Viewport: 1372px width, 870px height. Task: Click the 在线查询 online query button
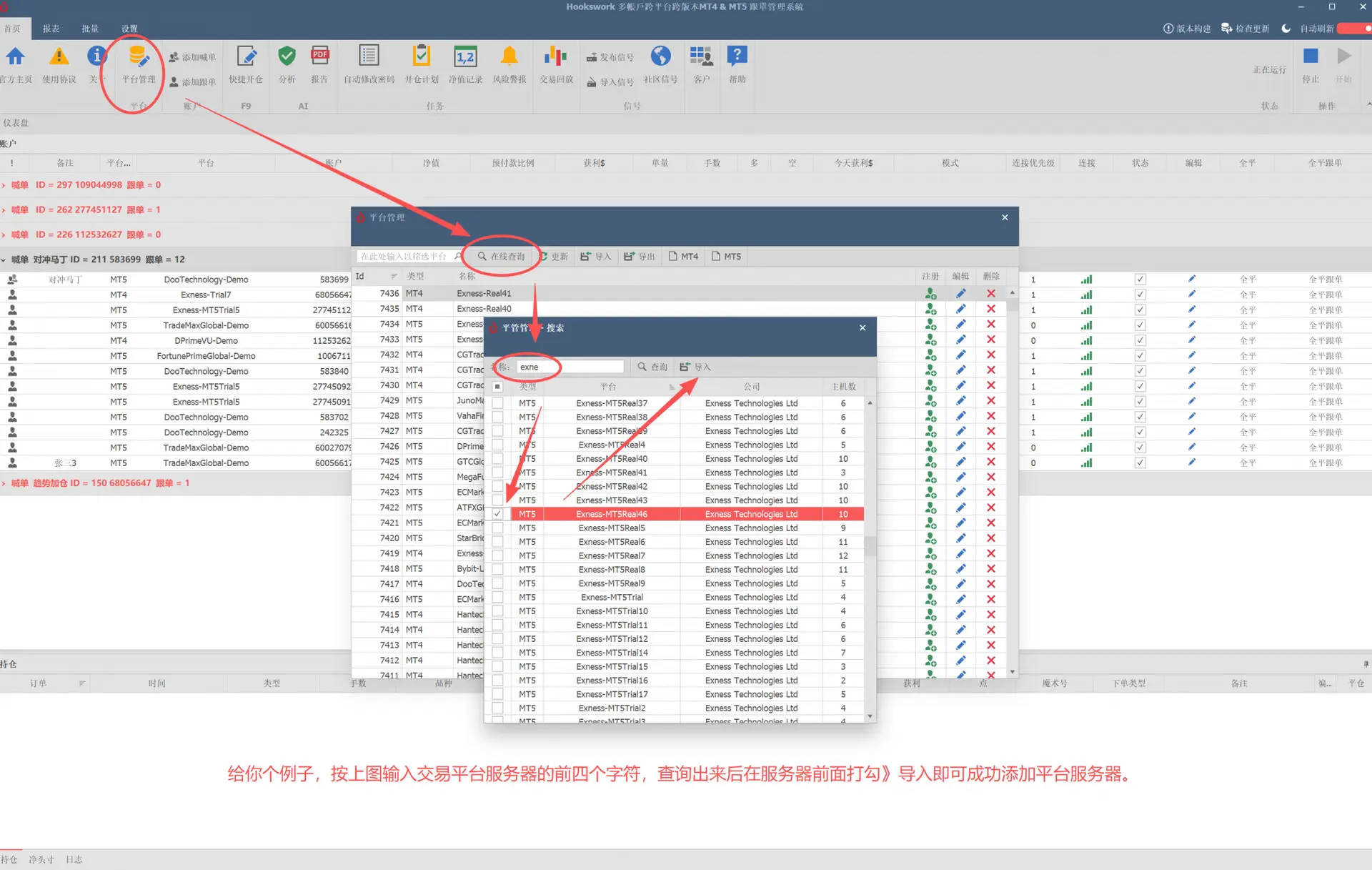(x=501, y=256)
